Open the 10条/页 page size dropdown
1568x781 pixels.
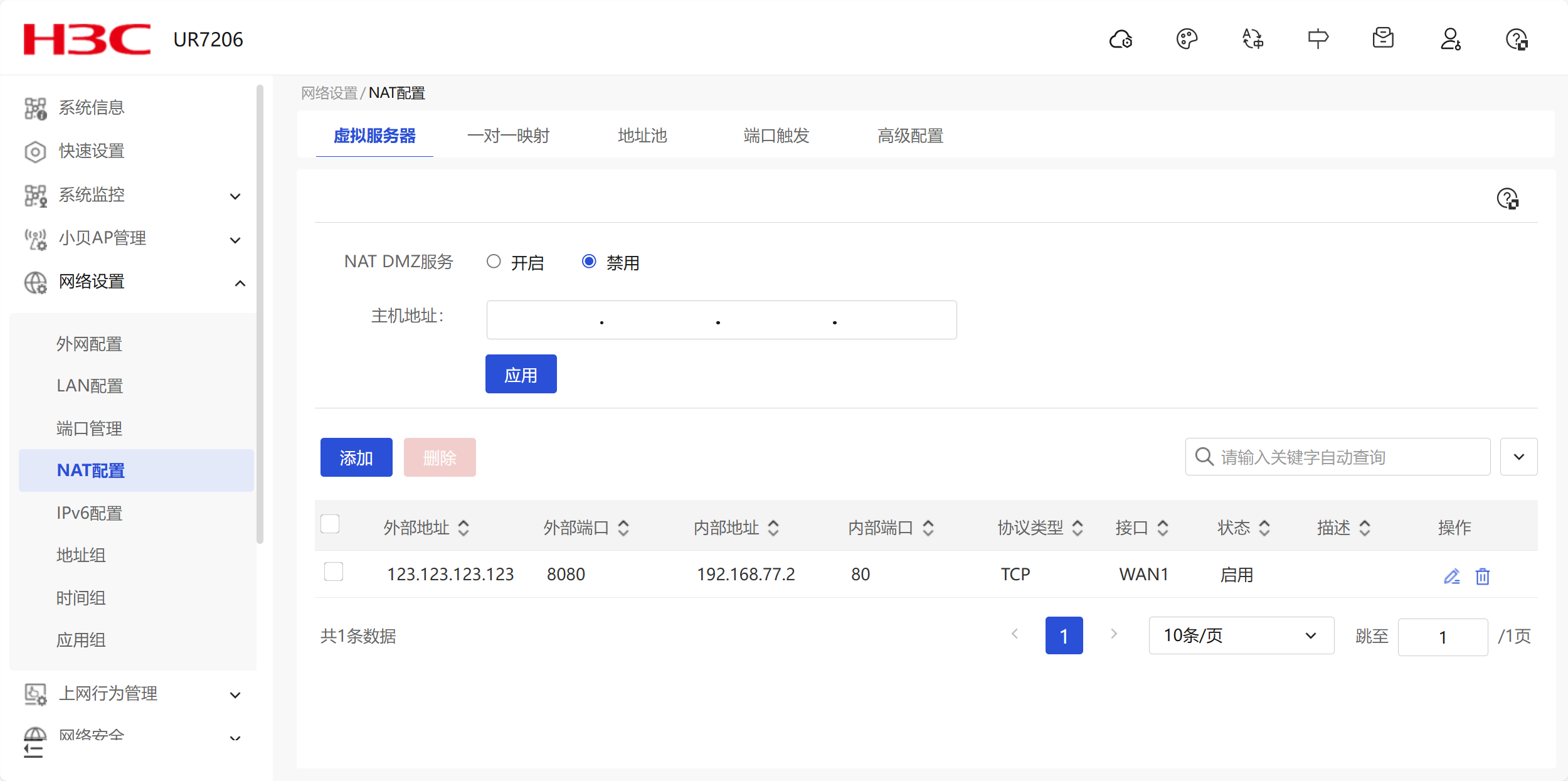1241,635
